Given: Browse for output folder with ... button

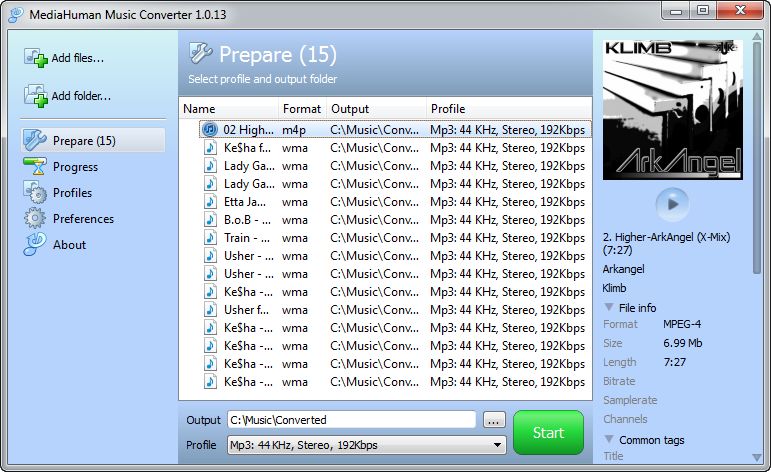Looking at the screenshot, I should [x=494, y=420].
